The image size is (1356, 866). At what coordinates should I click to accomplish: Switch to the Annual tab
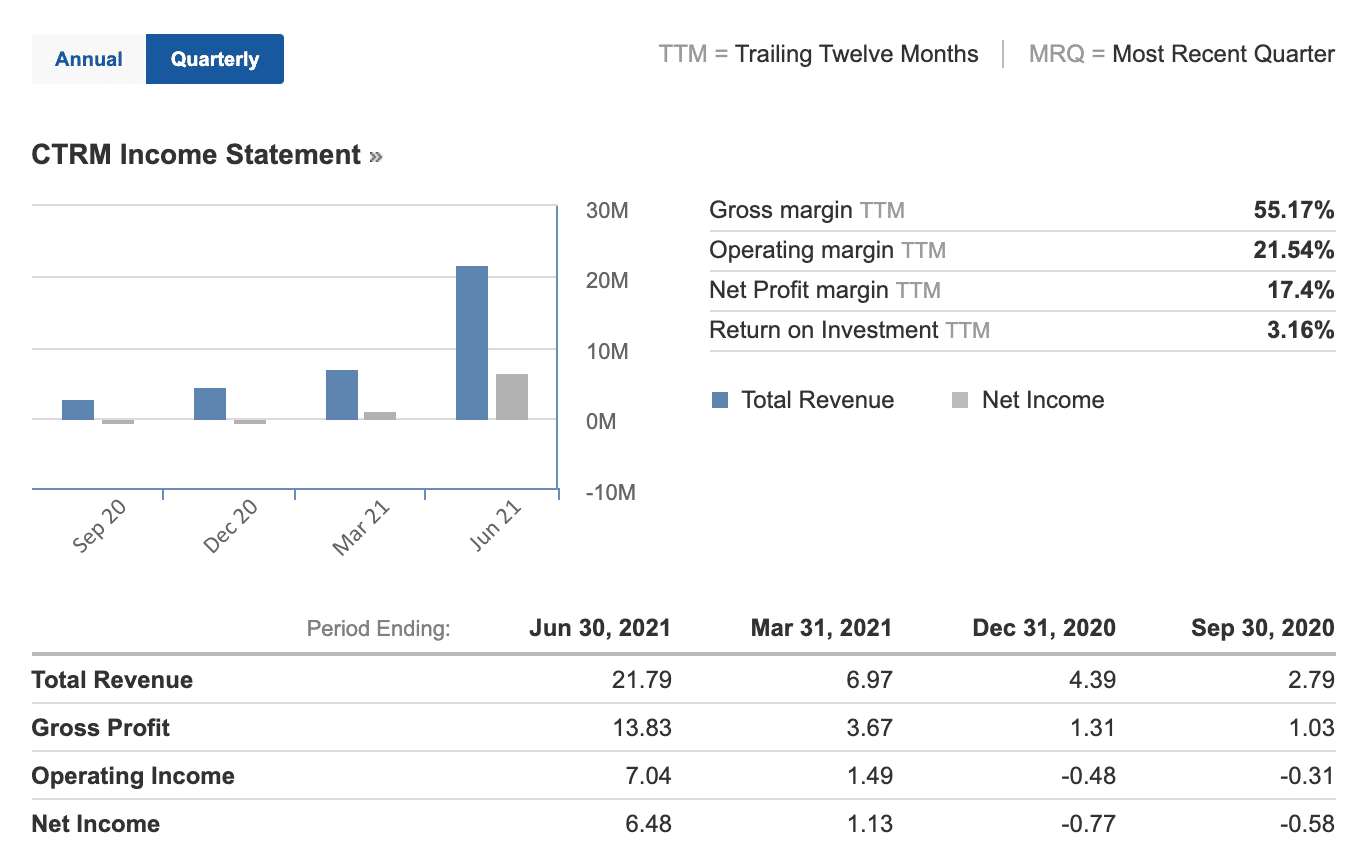89,59
